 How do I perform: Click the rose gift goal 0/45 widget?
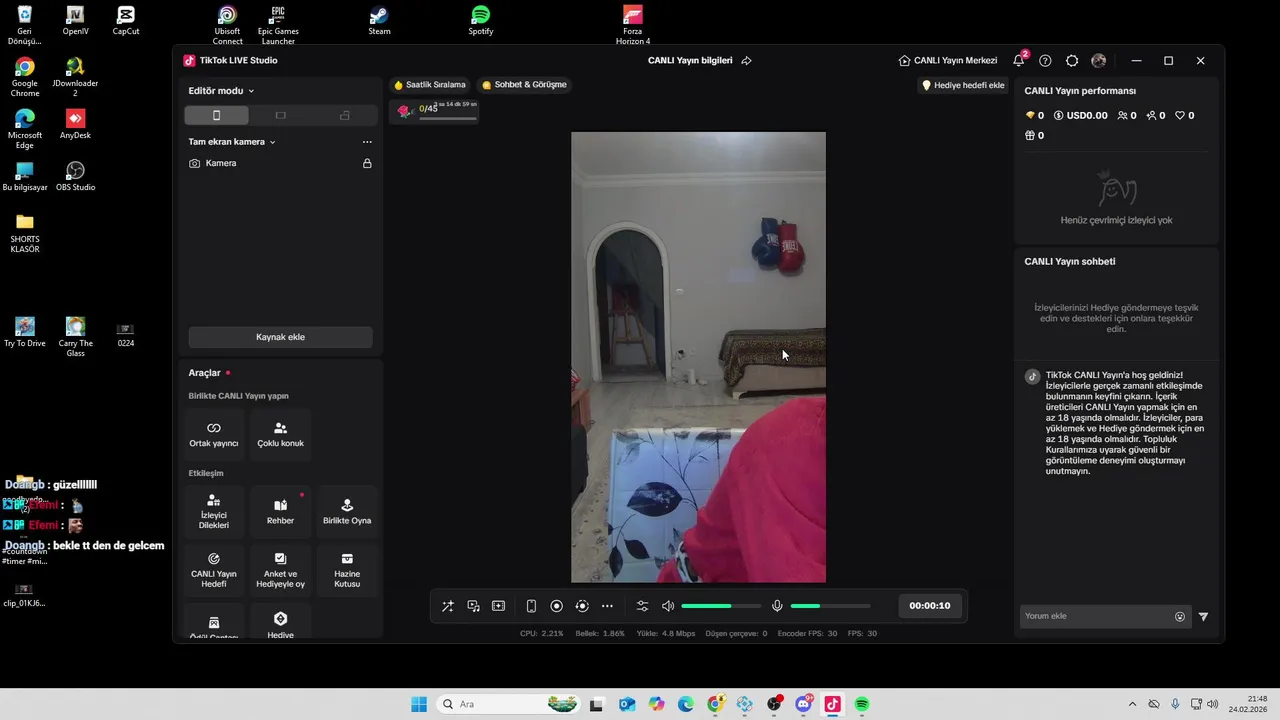pos(434,110)
